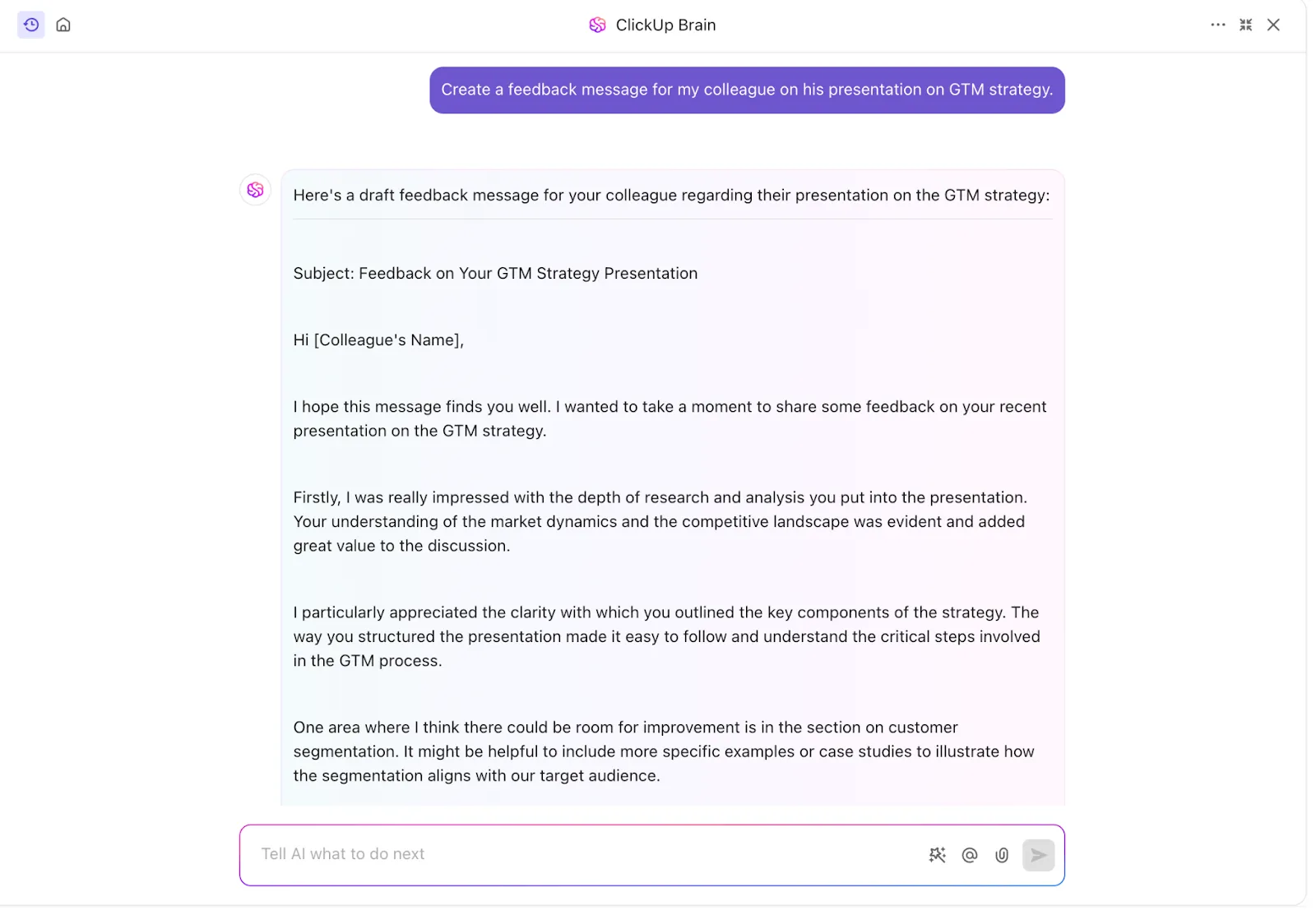Click the 'ClickUp Brain' title text

tap(665, 25)
